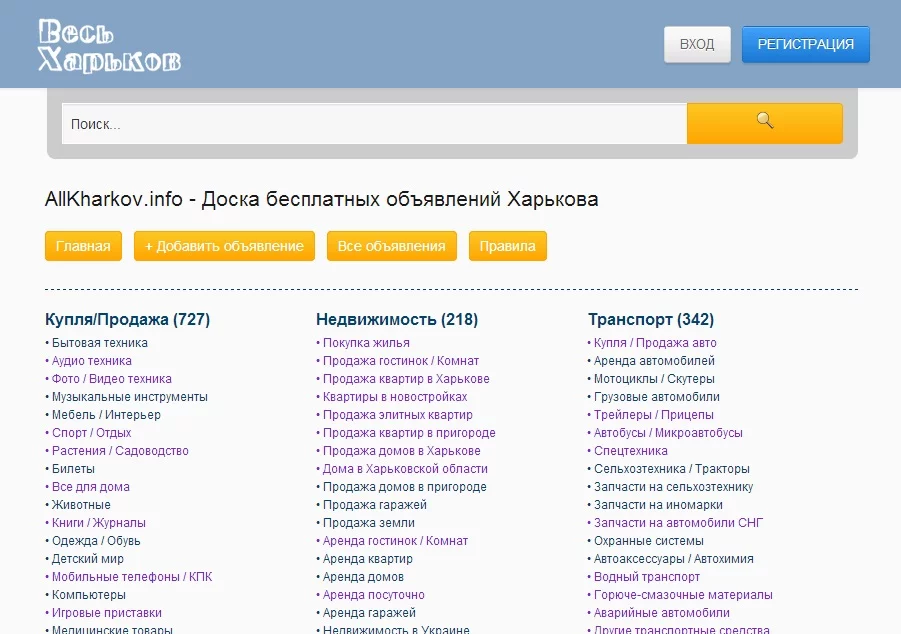This screenshot has width=901, height=634.
Task: Open Запчасти на сельхозтехнику link
Action: (673, 487)
